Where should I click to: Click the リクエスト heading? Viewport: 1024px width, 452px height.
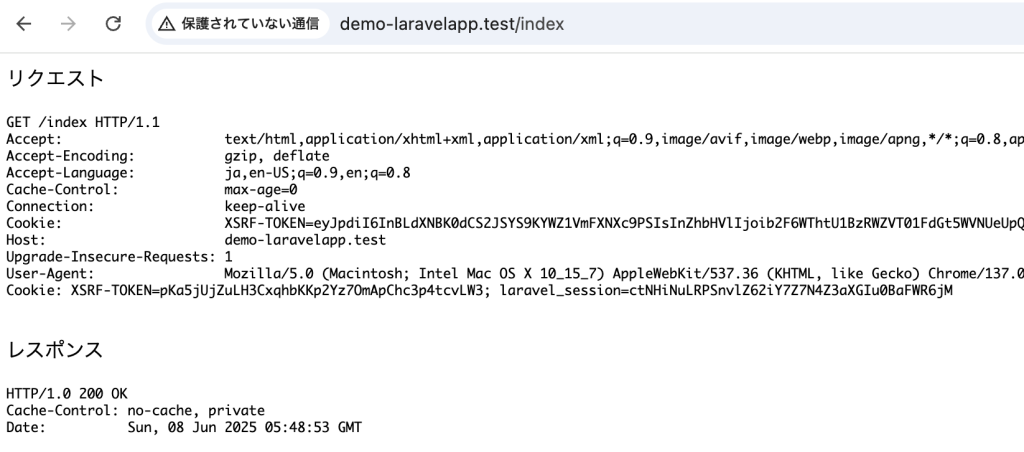point(56,78)
